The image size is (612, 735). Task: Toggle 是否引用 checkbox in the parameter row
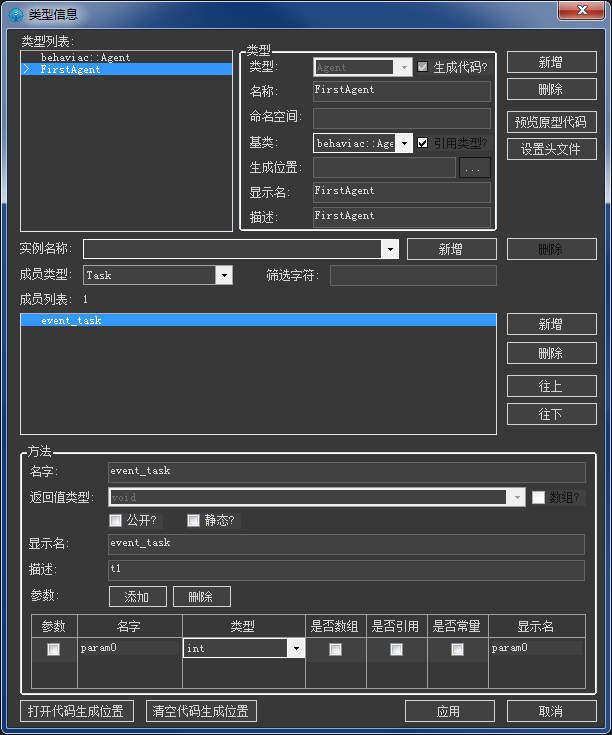(x=396, y=649)
